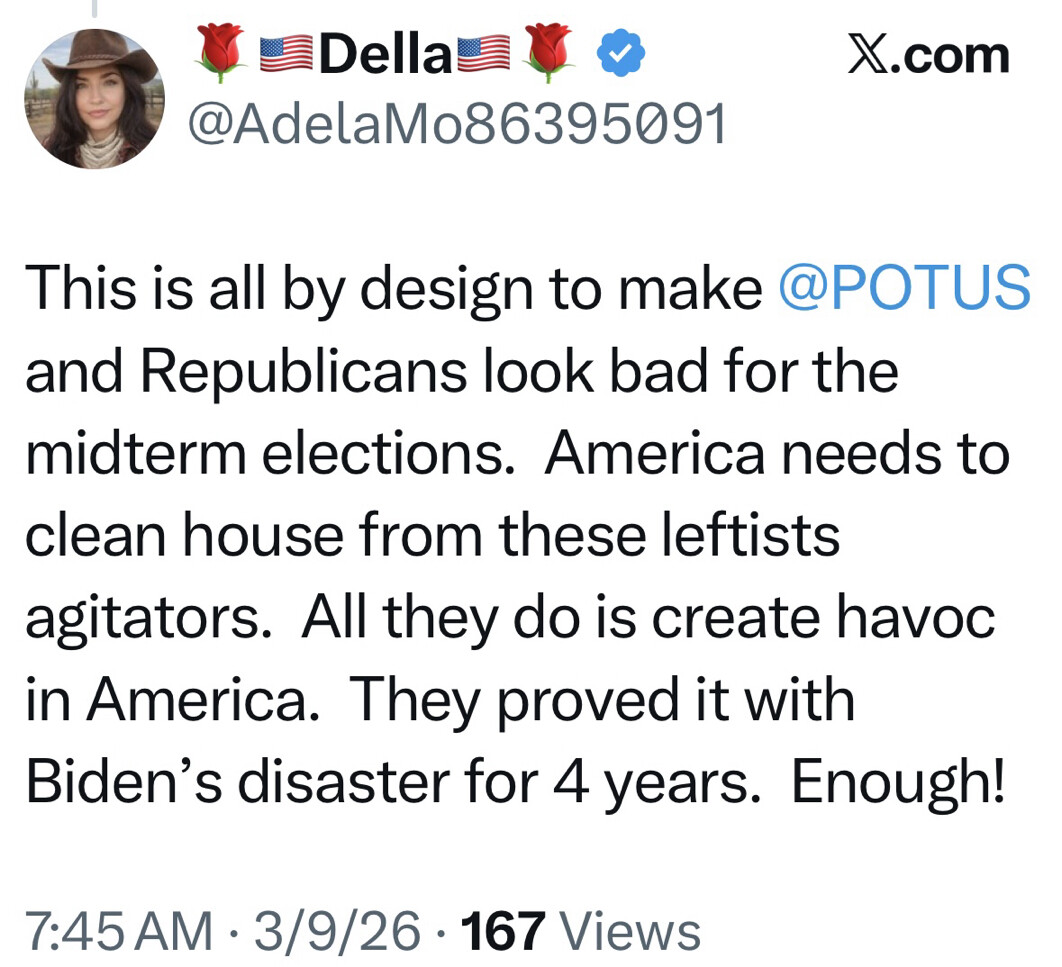Image resolution: width=1062 pixels, height=967 pixels.
Task: Click the word Enough! in tweet
Action: coord(897,782)
